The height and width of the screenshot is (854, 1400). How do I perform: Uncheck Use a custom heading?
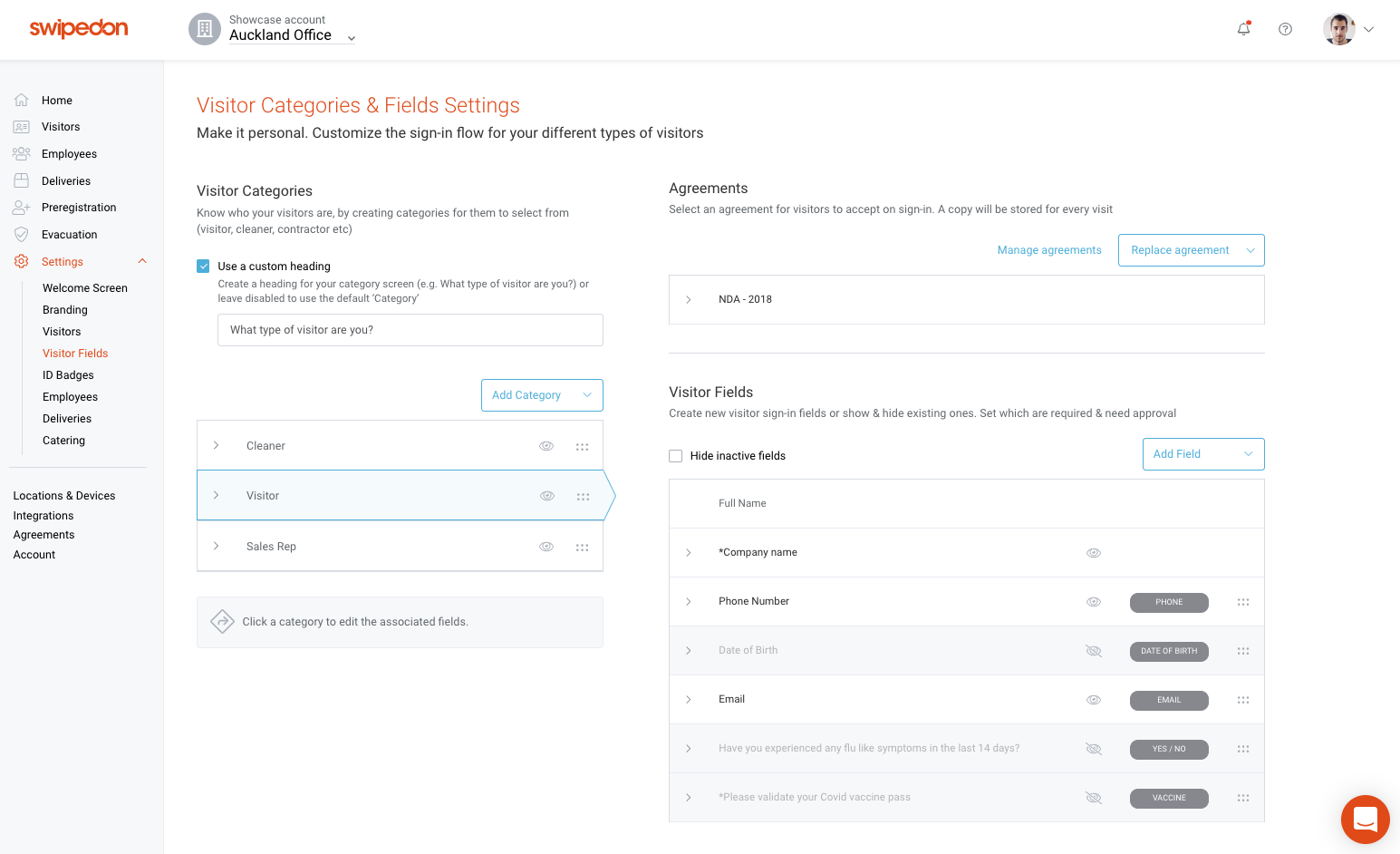pos(203,266)
